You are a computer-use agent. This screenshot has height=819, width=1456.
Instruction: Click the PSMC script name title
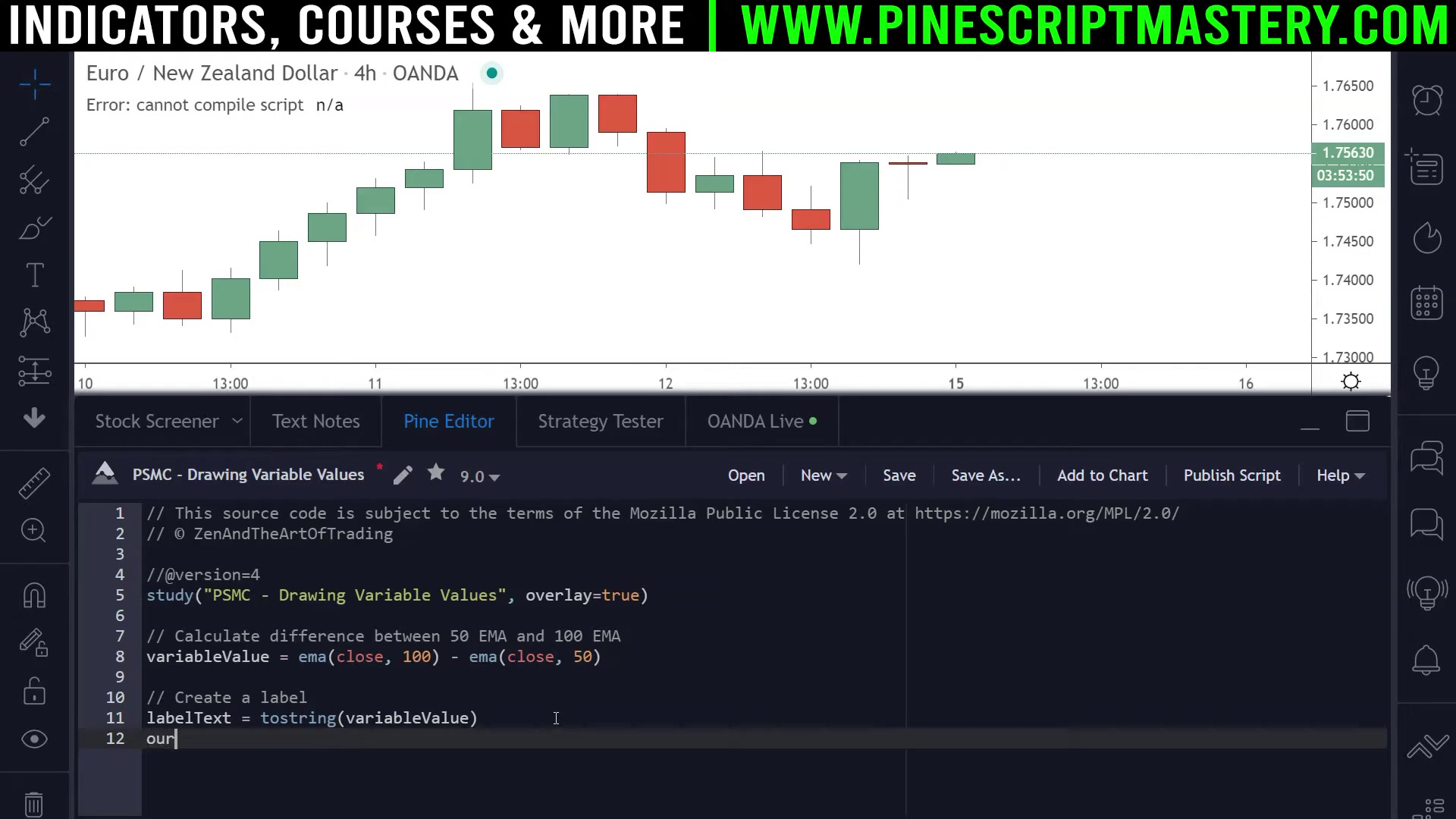tap(248, 475)
